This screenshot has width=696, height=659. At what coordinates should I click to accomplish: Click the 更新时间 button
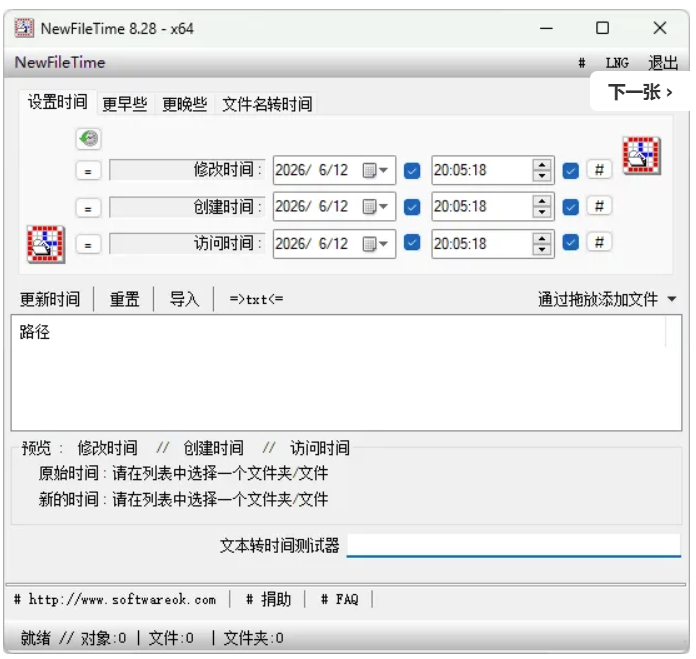(x=50, y=300)
